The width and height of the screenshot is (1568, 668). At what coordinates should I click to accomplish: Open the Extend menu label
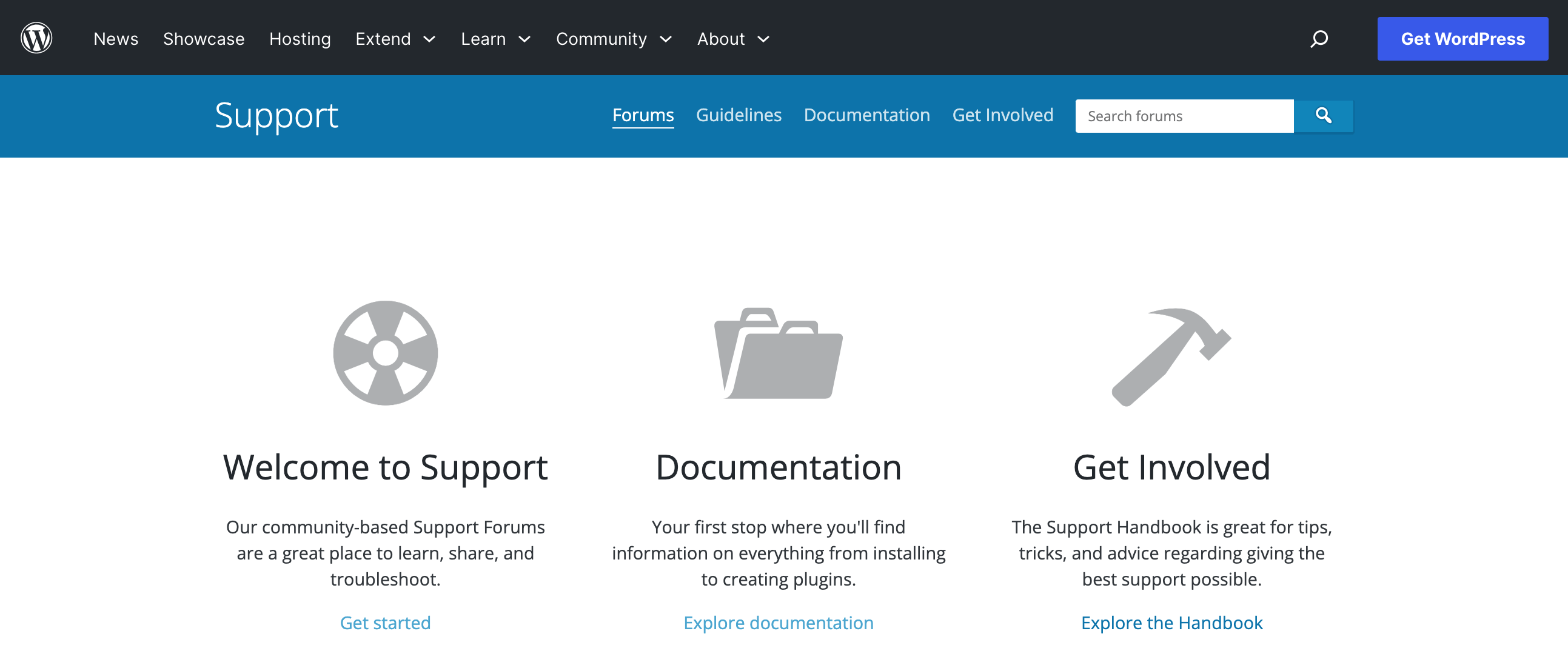(x=383, y=39)
